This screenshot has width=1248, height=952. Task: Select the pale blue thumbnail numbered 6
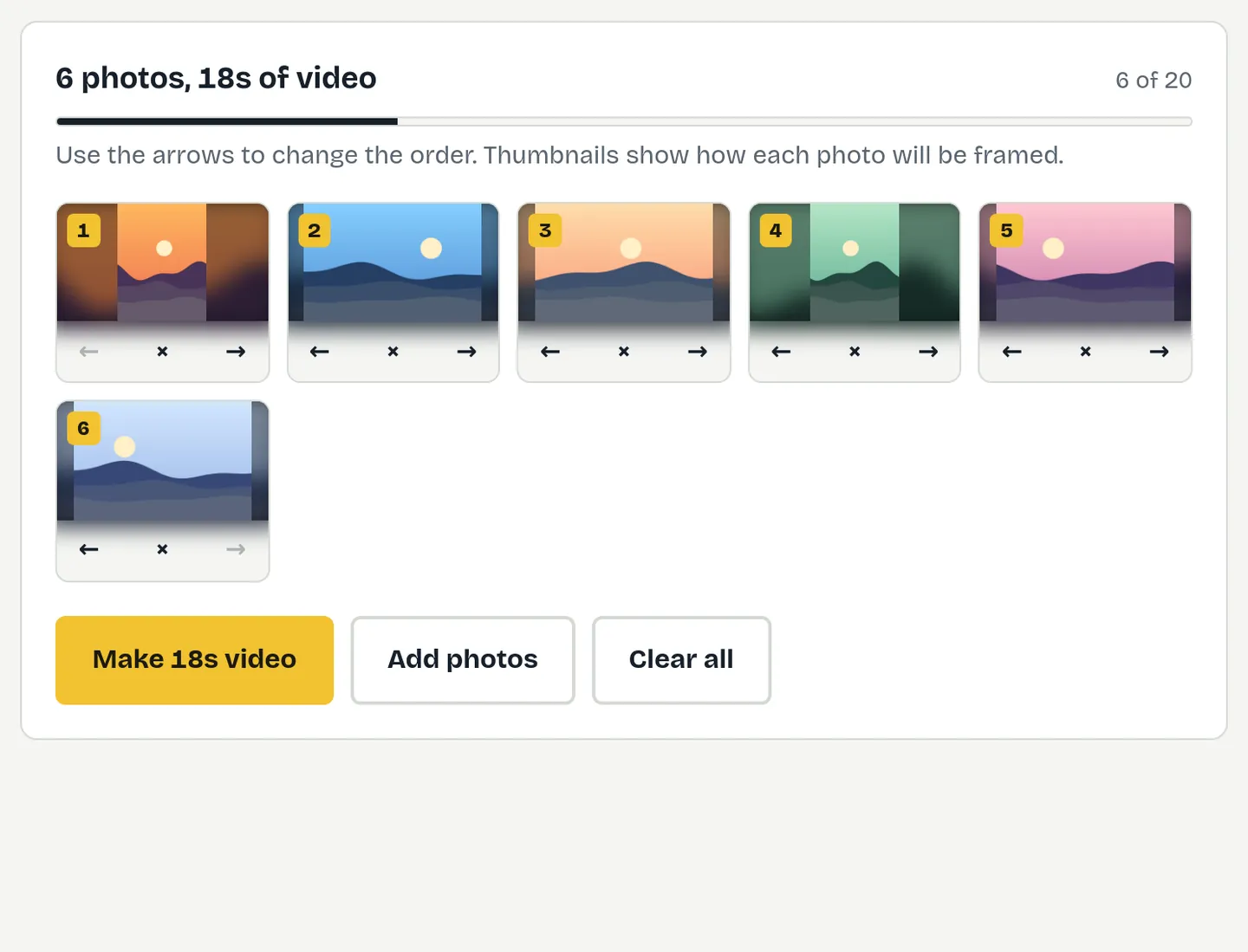pyautogui.click(x=162, y=461)
